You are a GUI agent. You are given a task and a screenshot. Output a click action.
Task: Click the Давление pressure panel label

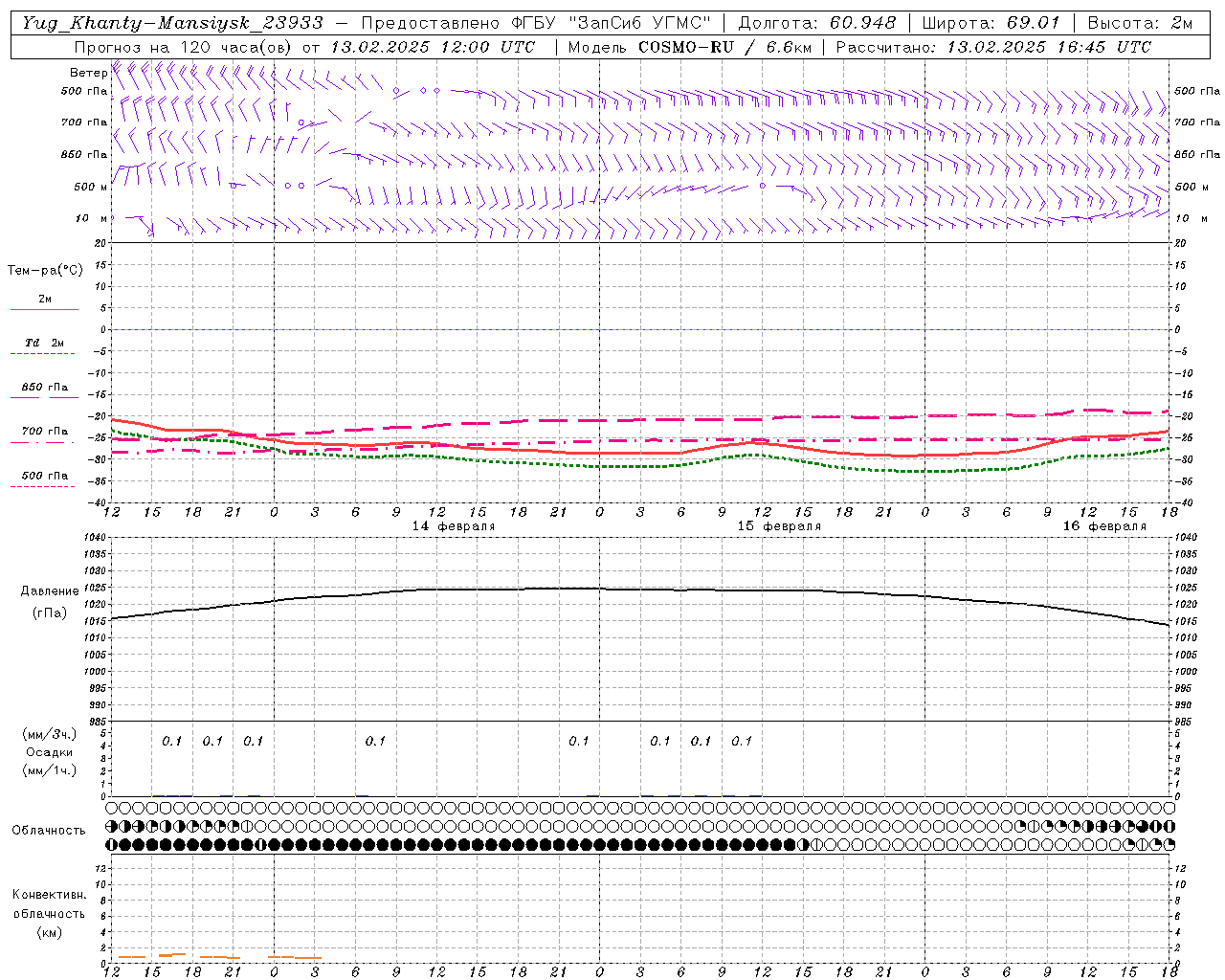coord(50,591)
